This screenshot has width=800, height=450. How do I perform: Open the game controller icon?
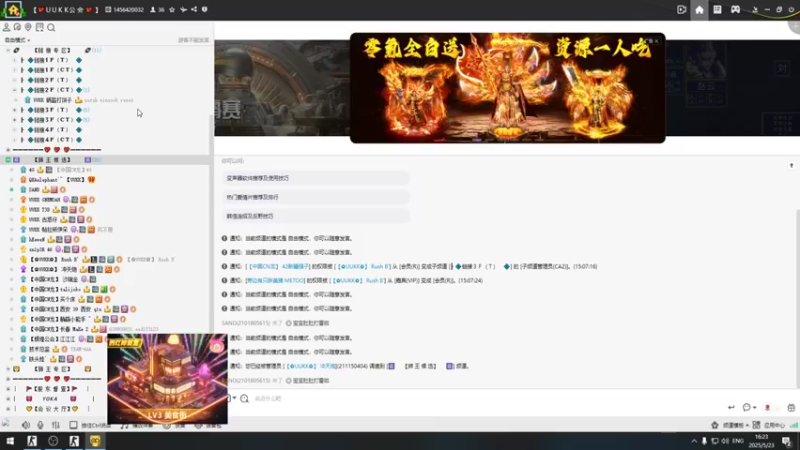pyautogui.click(x=735, y=10)
